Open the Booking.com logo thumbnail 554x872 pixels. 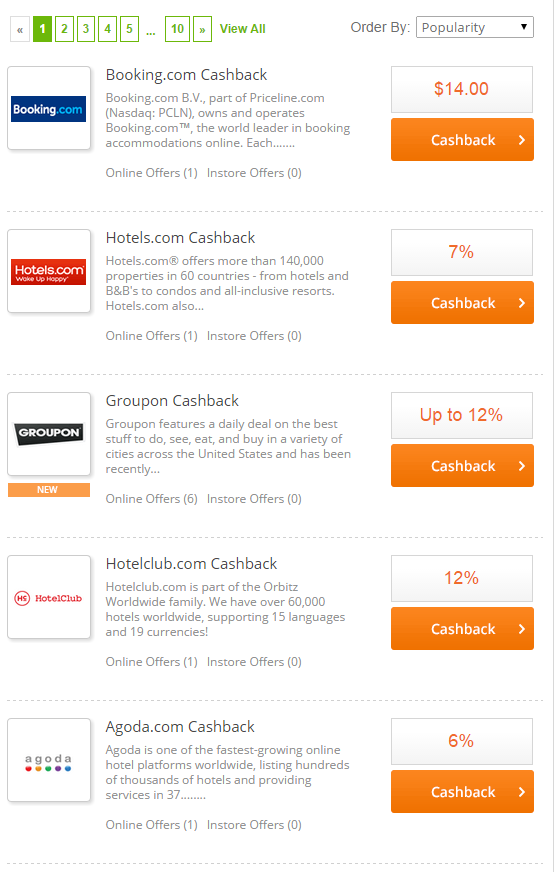click(49, 108)
